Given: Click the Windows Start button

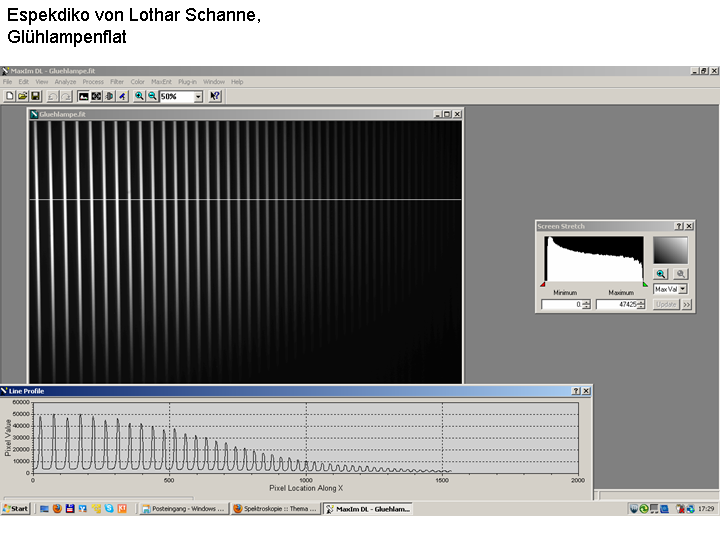Looking at the screenshot, I should [15, 508].
